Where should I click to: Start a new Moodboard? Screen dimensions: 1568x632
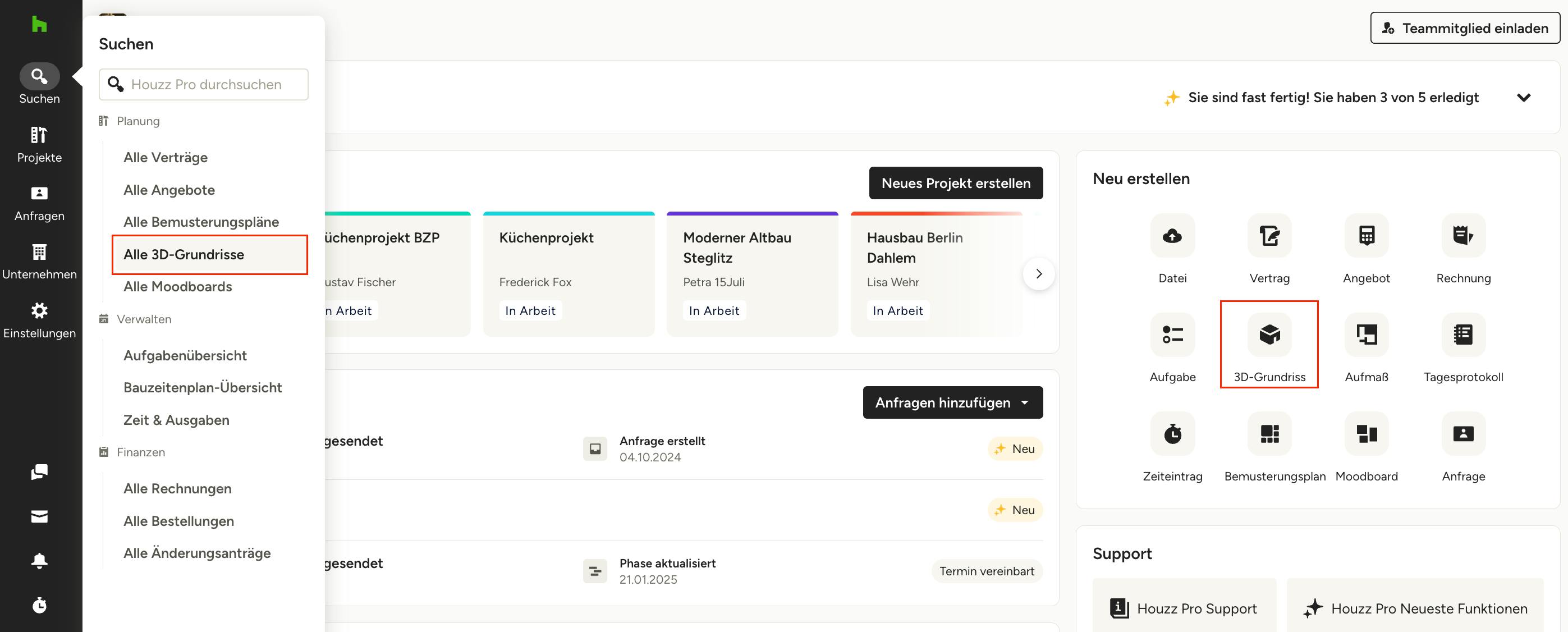(x=1366, y=433)
